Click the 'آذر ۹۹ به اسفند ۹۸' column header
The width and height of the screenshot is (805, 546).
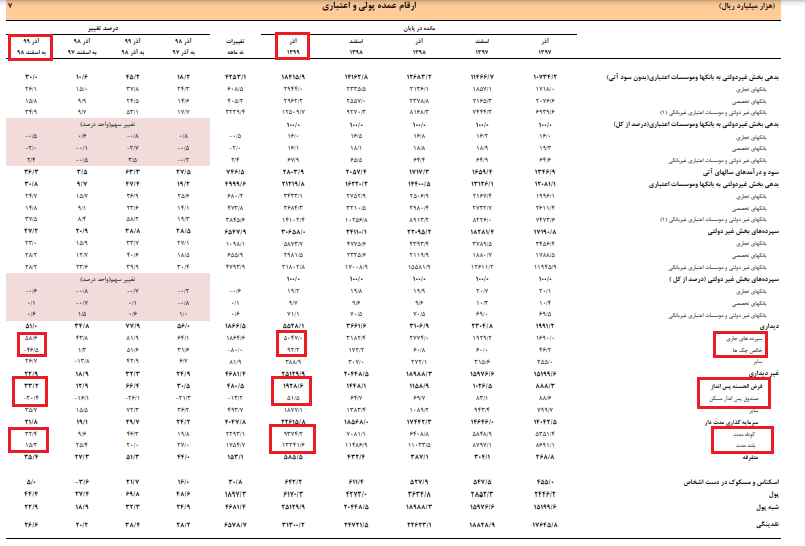point(30,45)
